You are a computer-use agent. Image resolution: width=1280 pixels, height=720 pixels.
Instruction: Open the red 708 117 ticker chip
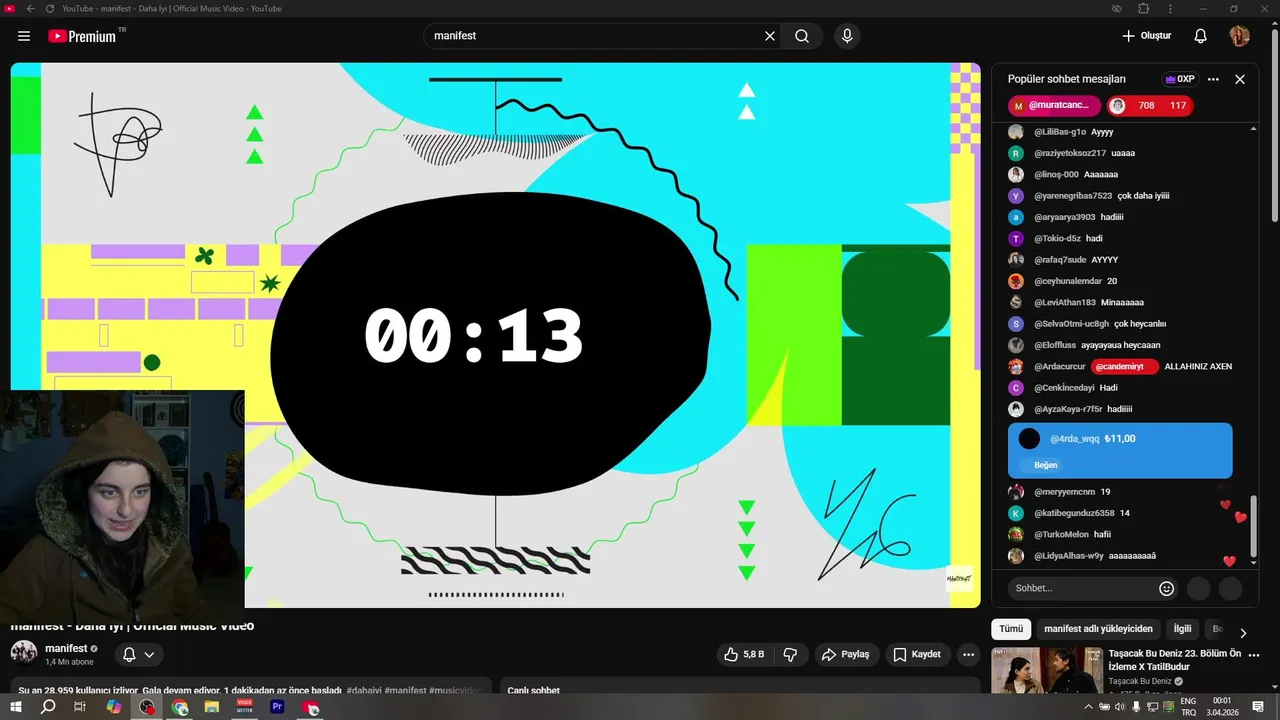click(x=1149, y=105)
